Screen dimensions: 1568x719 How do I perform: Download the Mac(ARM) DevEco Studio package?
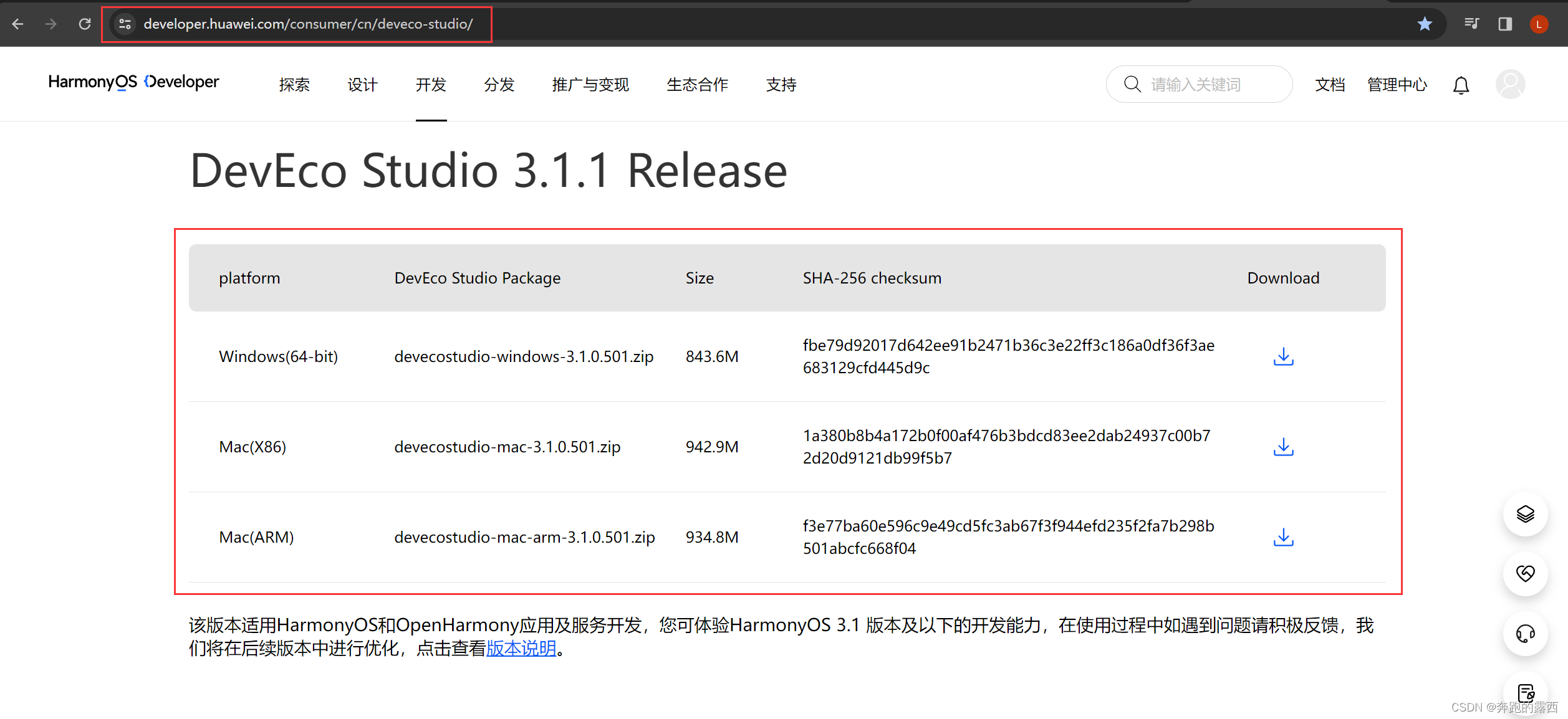pyautogui.click(x=1283, y=537)
